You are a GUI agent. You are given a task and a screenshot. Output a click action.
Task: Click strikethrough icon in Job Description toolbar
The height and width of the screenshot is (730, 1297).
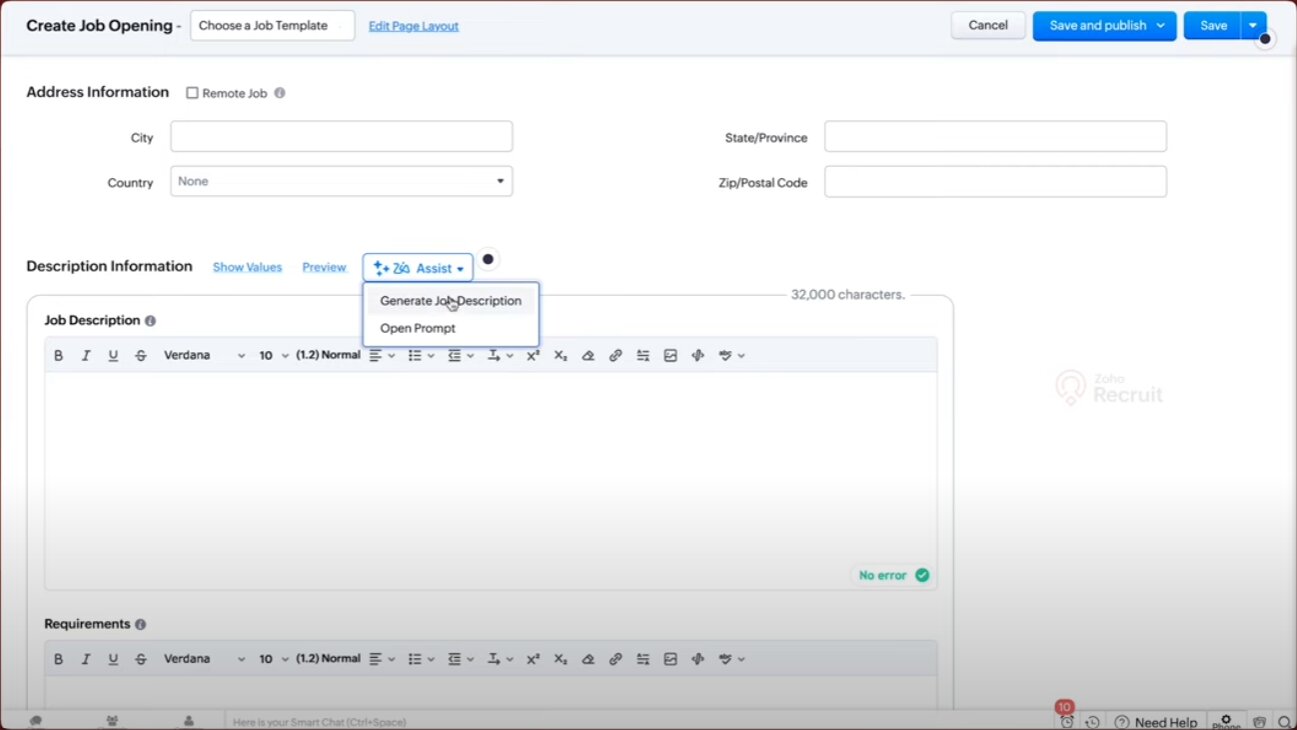(140, 356)
